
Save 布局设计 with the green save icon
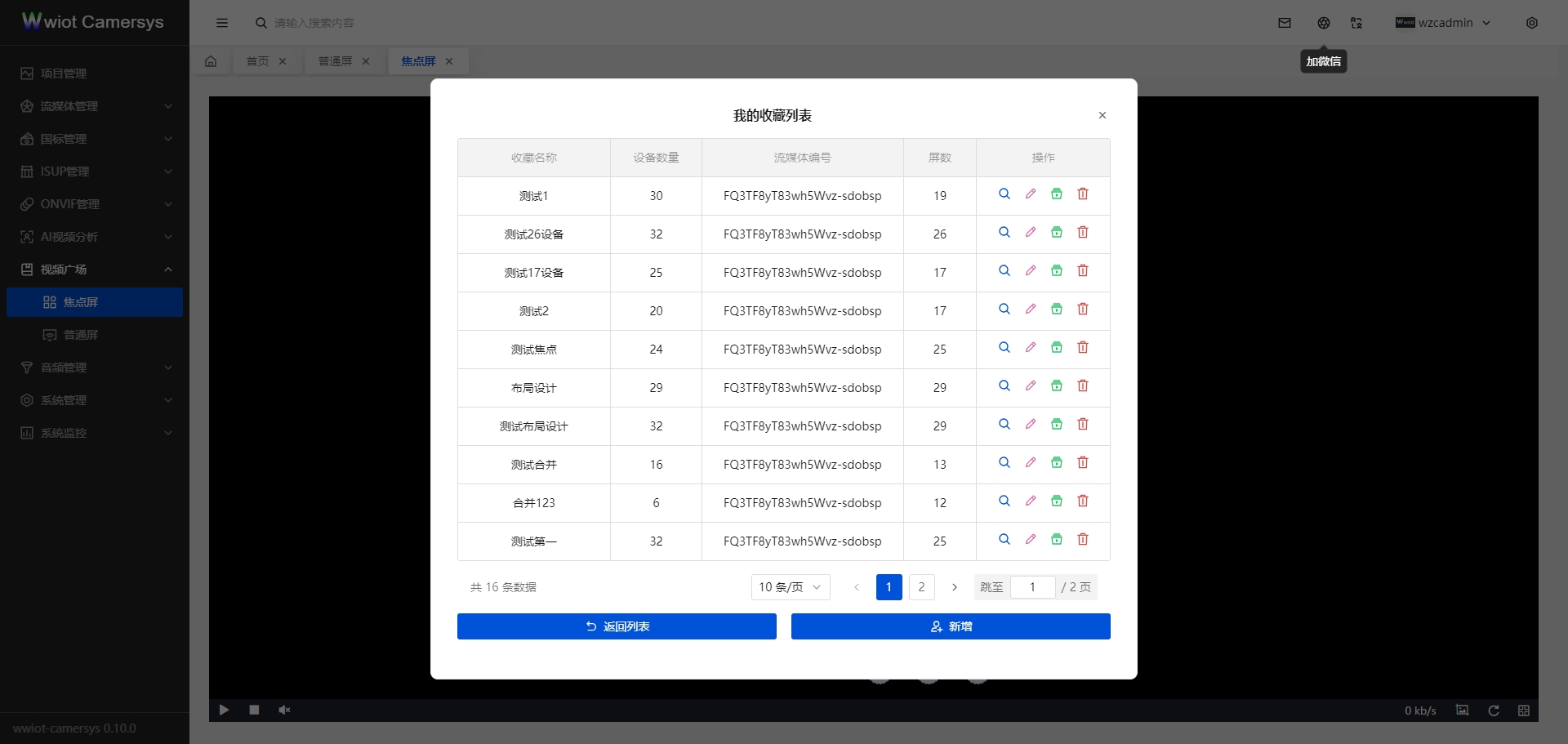coord(1057,385)
